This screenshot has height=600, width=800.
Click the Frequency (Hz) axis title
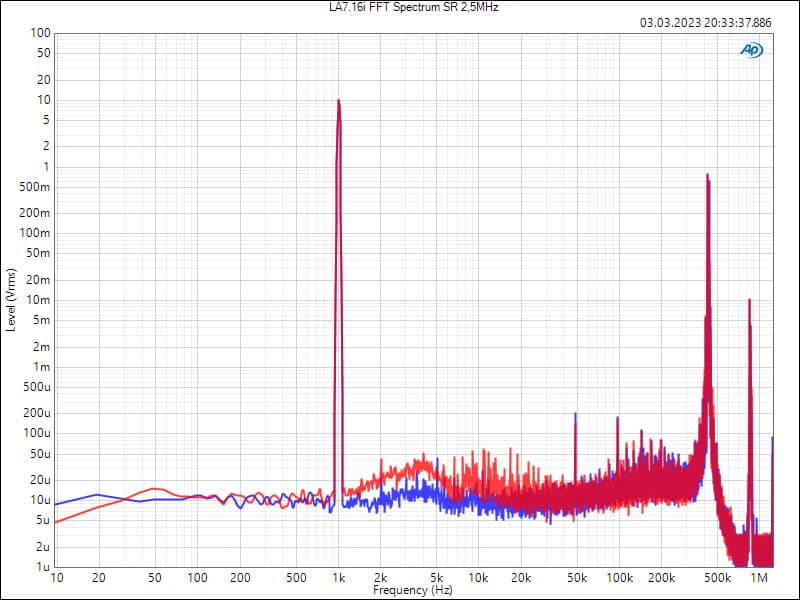coord(413,591)
